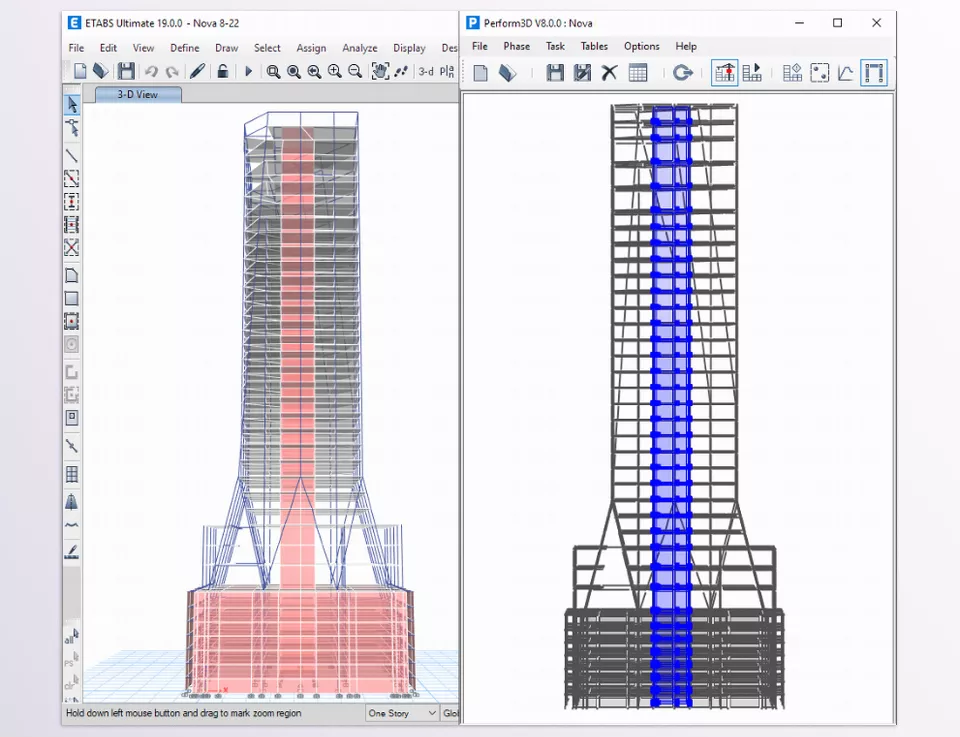Open ETABS Edit menu
This screenshot has width=960, height=737.
point(108,48)
